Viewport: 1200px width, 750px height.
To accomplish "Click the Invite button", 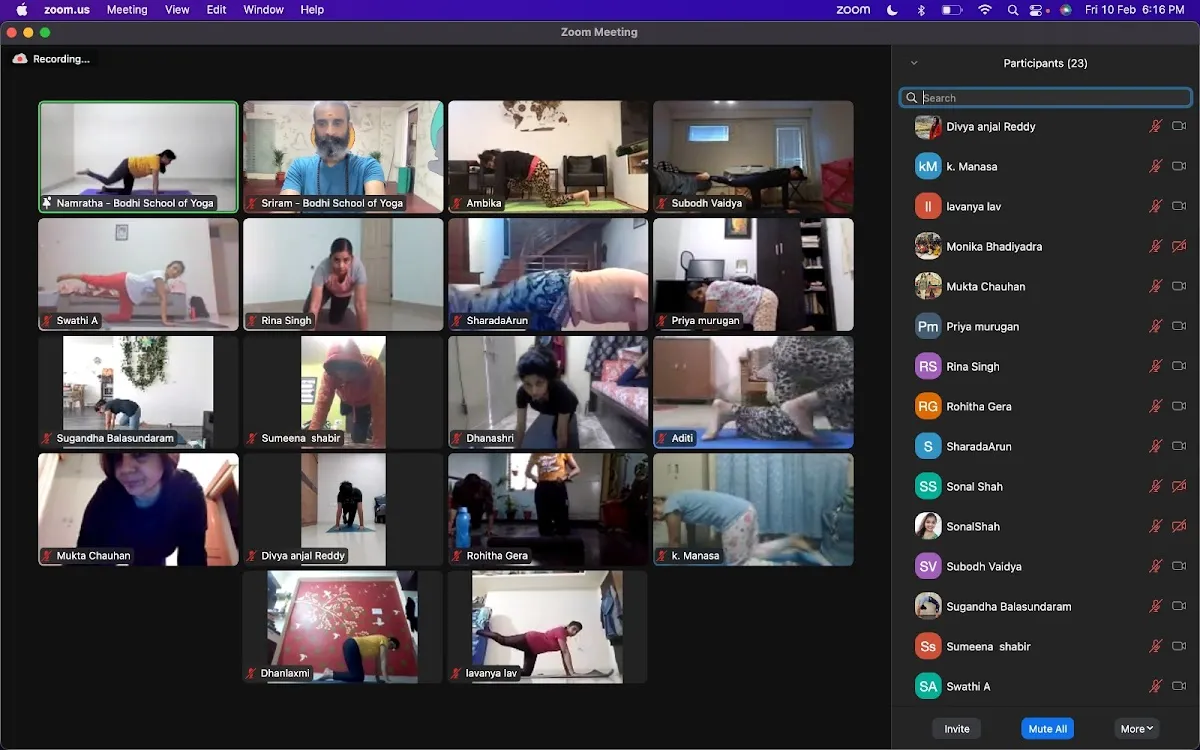I will (957, 729).
